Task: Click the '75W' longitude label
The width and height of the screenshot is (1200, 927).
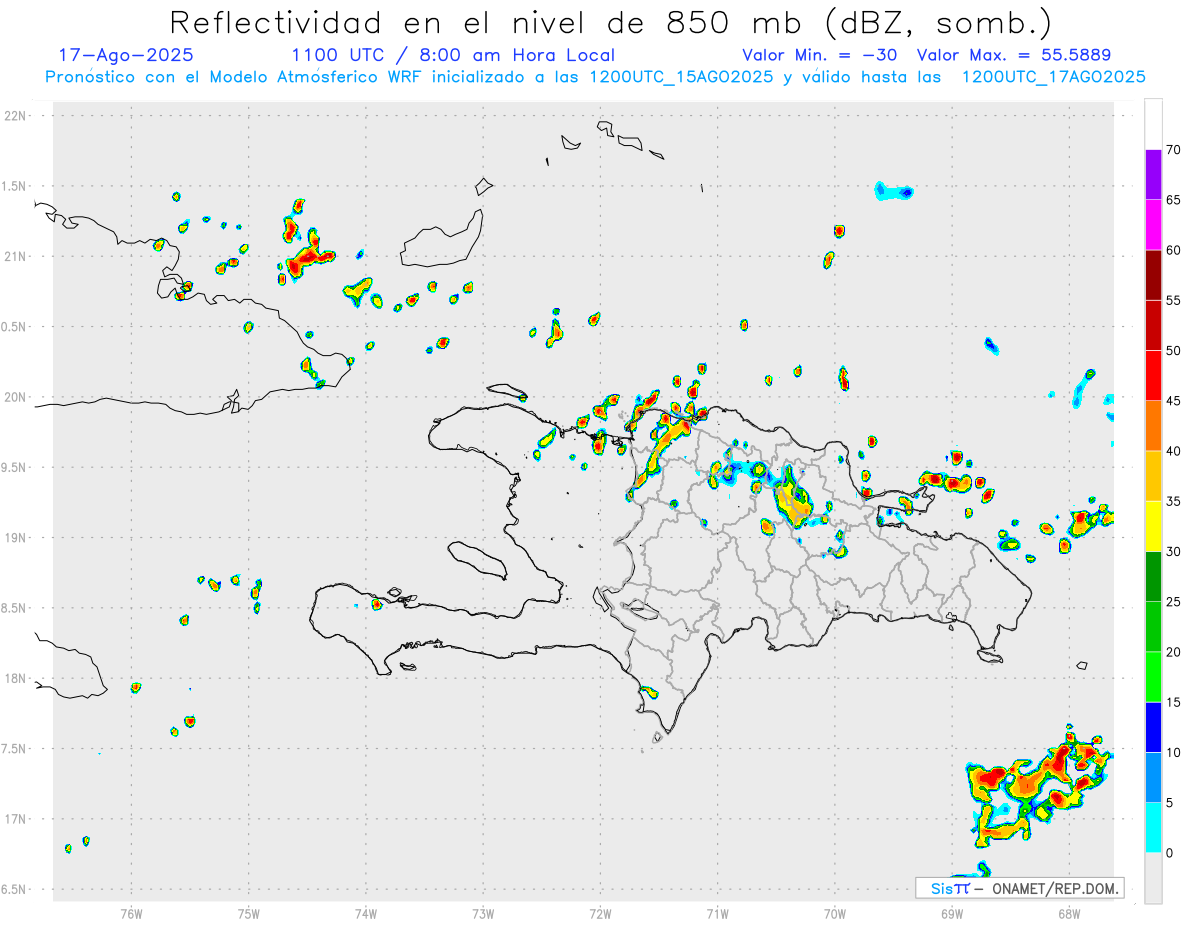Action: 249,914
